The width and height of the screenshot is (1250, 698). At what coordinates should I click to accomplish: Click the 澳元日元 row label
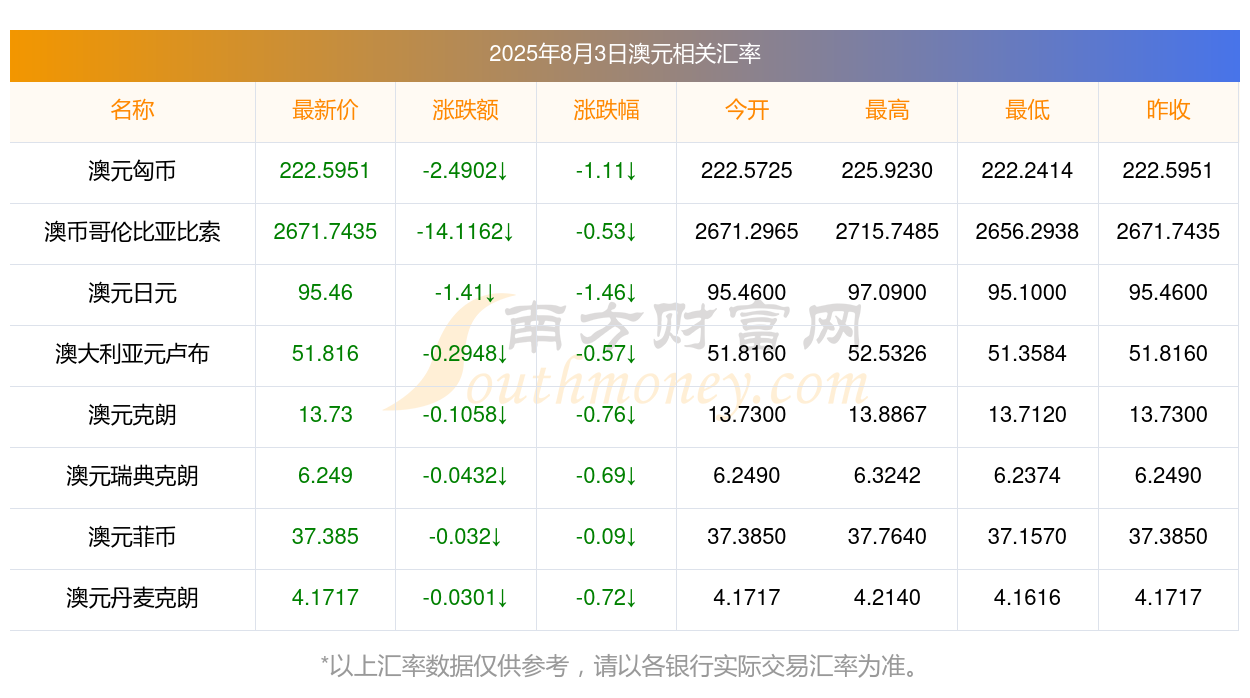(x=132, y=293)
